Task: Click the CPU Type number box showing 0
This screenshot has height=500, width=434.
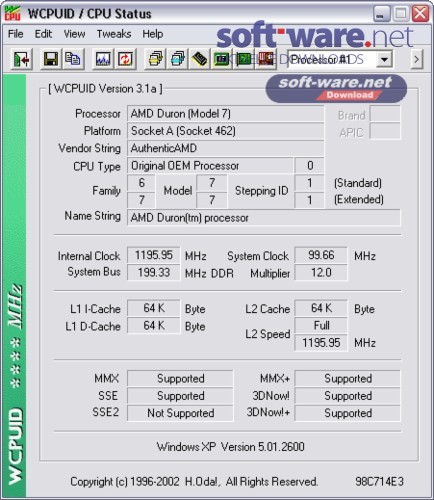Action: (310, 166)
